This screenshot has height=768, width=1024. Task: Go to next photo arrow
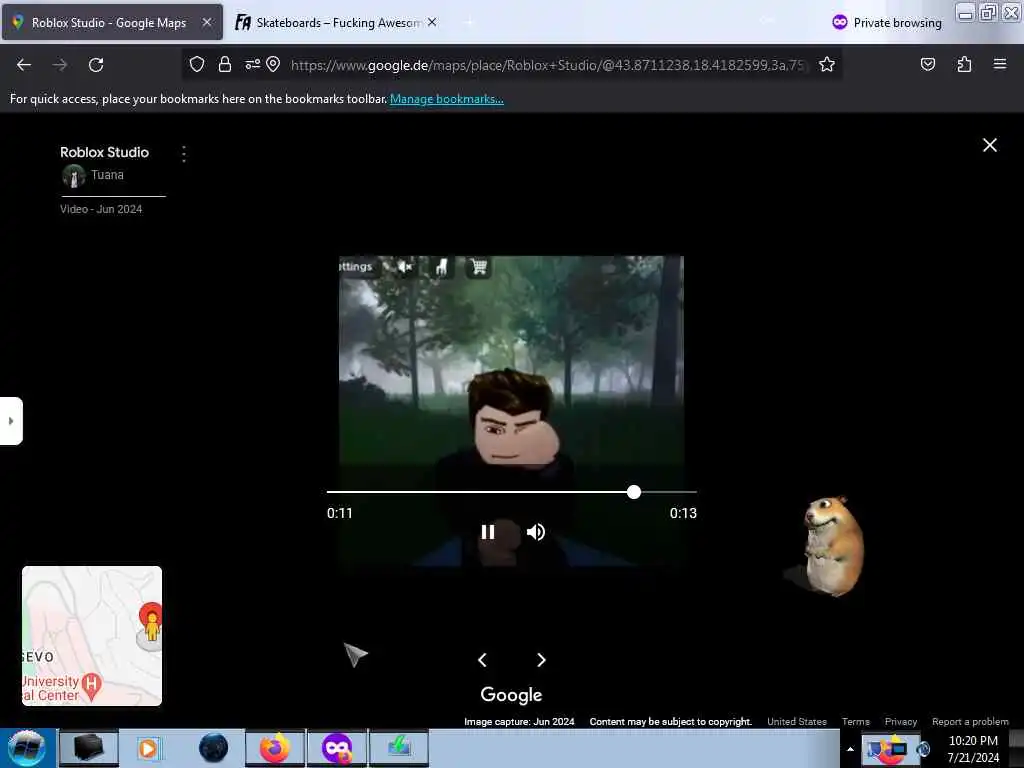pos(541,660)
